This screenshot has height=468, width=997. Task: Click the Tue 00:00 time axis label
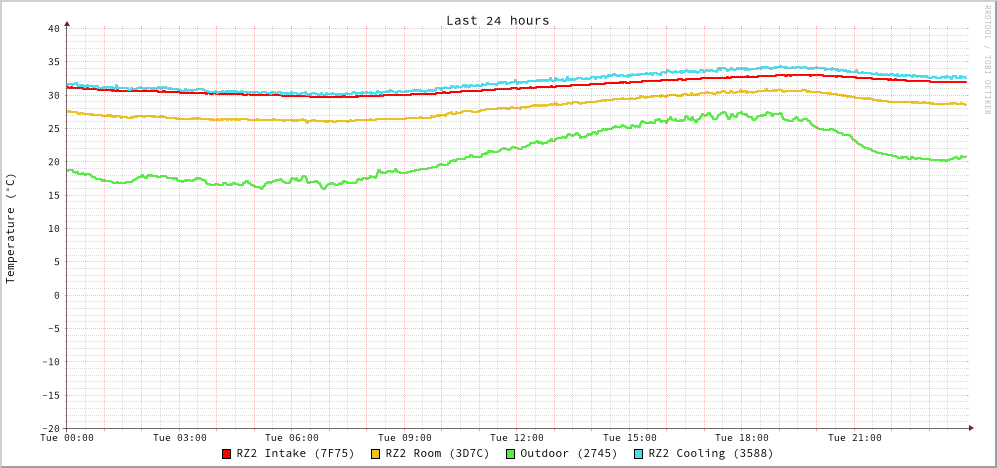tap(67, 438)
